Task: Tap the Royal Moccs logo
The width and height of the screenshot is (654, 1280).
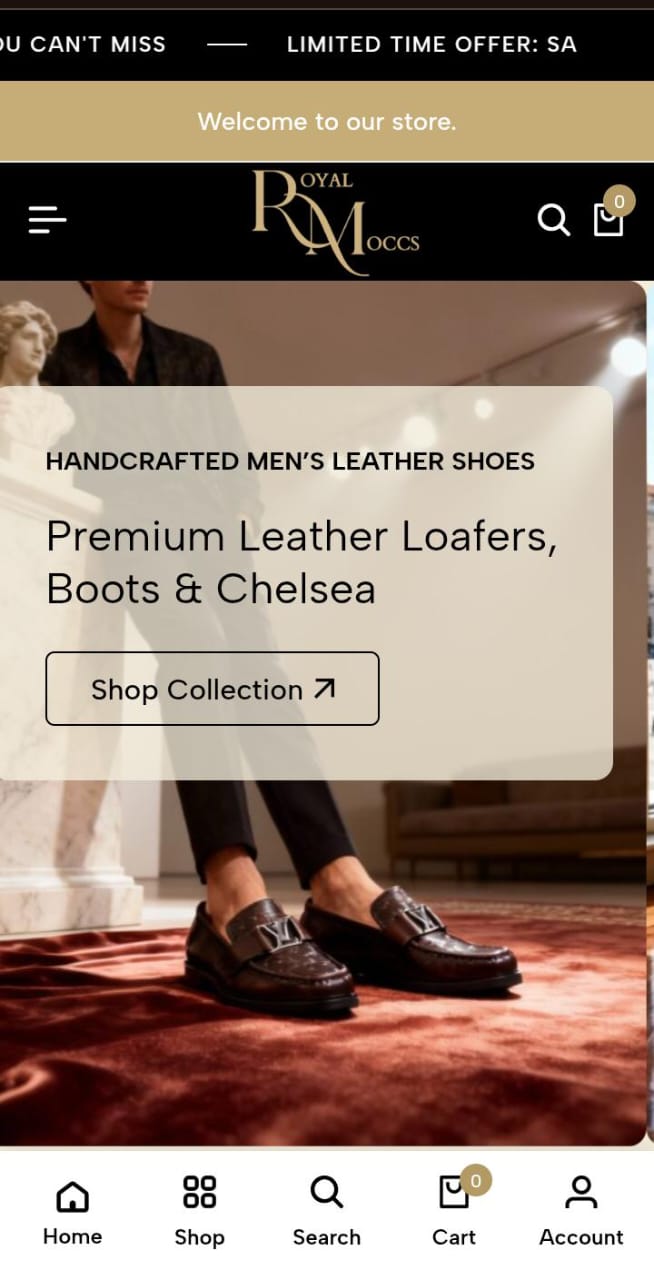Action: [x=335, y=222]
